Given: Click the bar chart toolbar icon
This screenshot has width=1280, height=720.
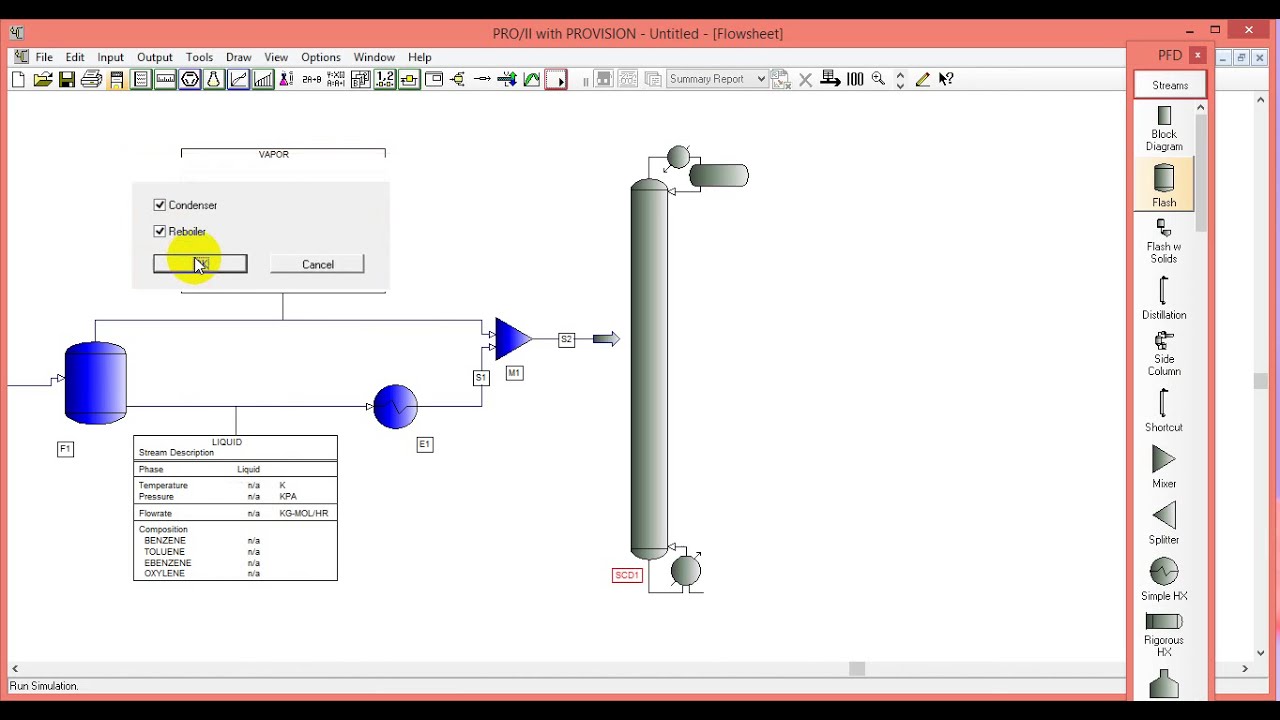Looking at the screenshot, I should (x=263, y=80).
